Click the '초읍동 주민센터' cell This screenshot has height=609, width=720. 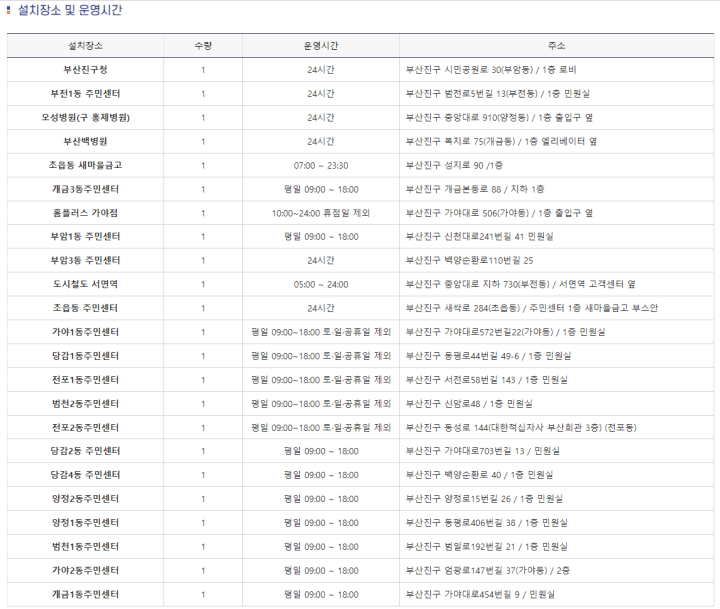coord(85,308)
